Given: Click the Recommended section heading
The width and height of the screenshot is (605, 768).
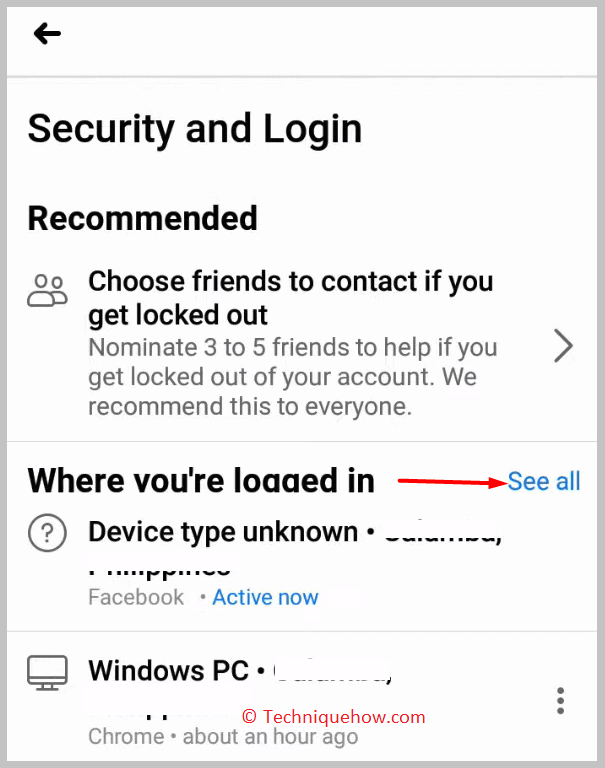Looking at the screenshot, I should [142, 218].
